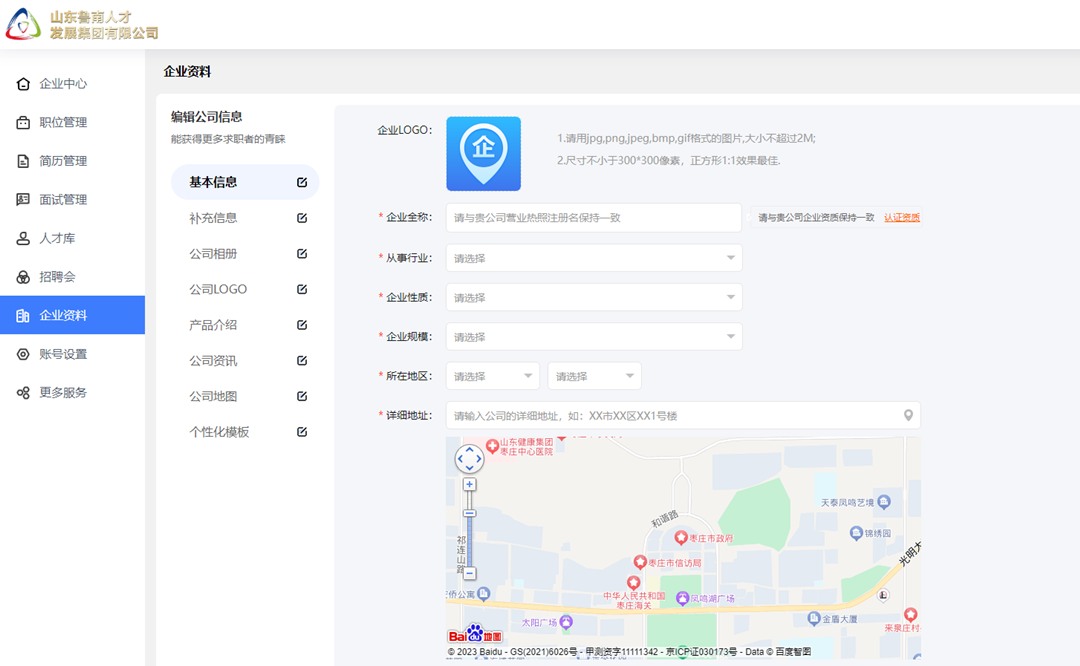This screenshot has height=666, width=1080.
Task: Click edit icon beside 补充信息
Action: point(302,218)
